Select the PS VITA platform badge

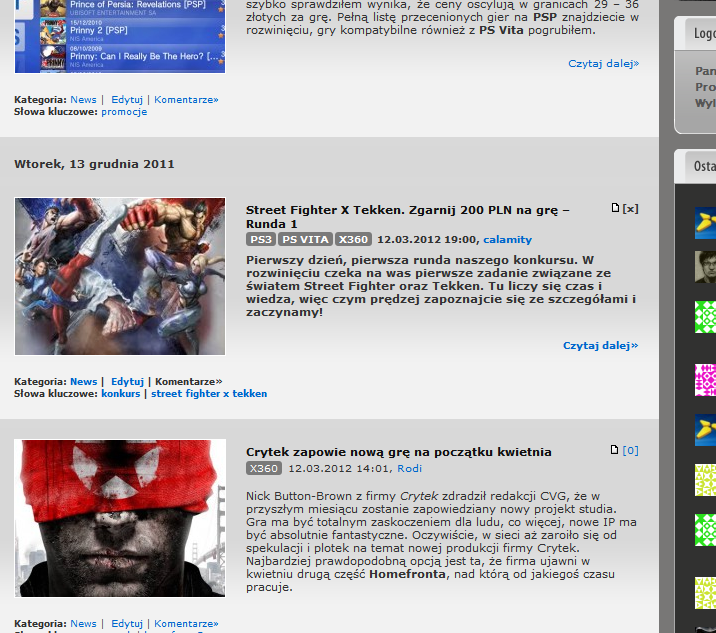click(x=305, y=240)
